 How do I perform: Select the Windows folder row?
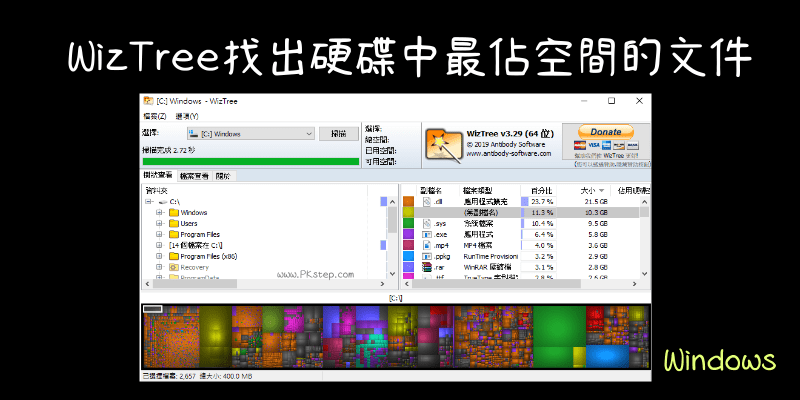click(194, 212)
